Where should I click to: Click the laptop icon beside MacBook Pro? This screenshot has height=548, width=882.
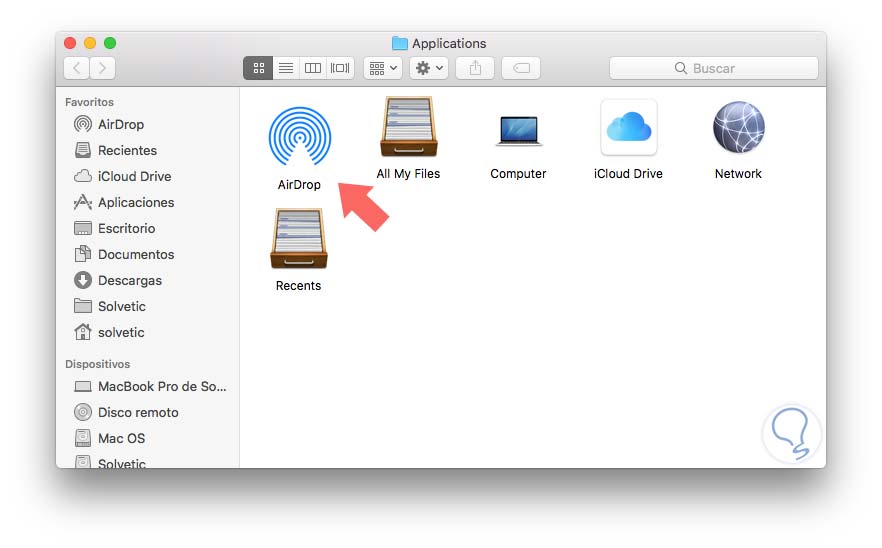(83, 387)
